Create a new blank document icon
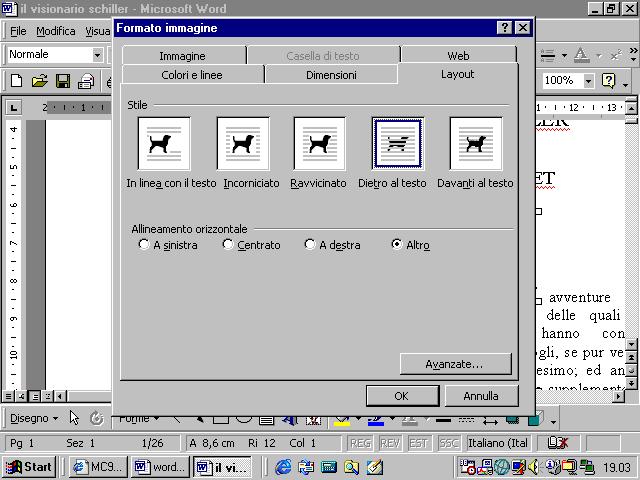The height and width of the screenshot is (480, 640). point(16,81)
